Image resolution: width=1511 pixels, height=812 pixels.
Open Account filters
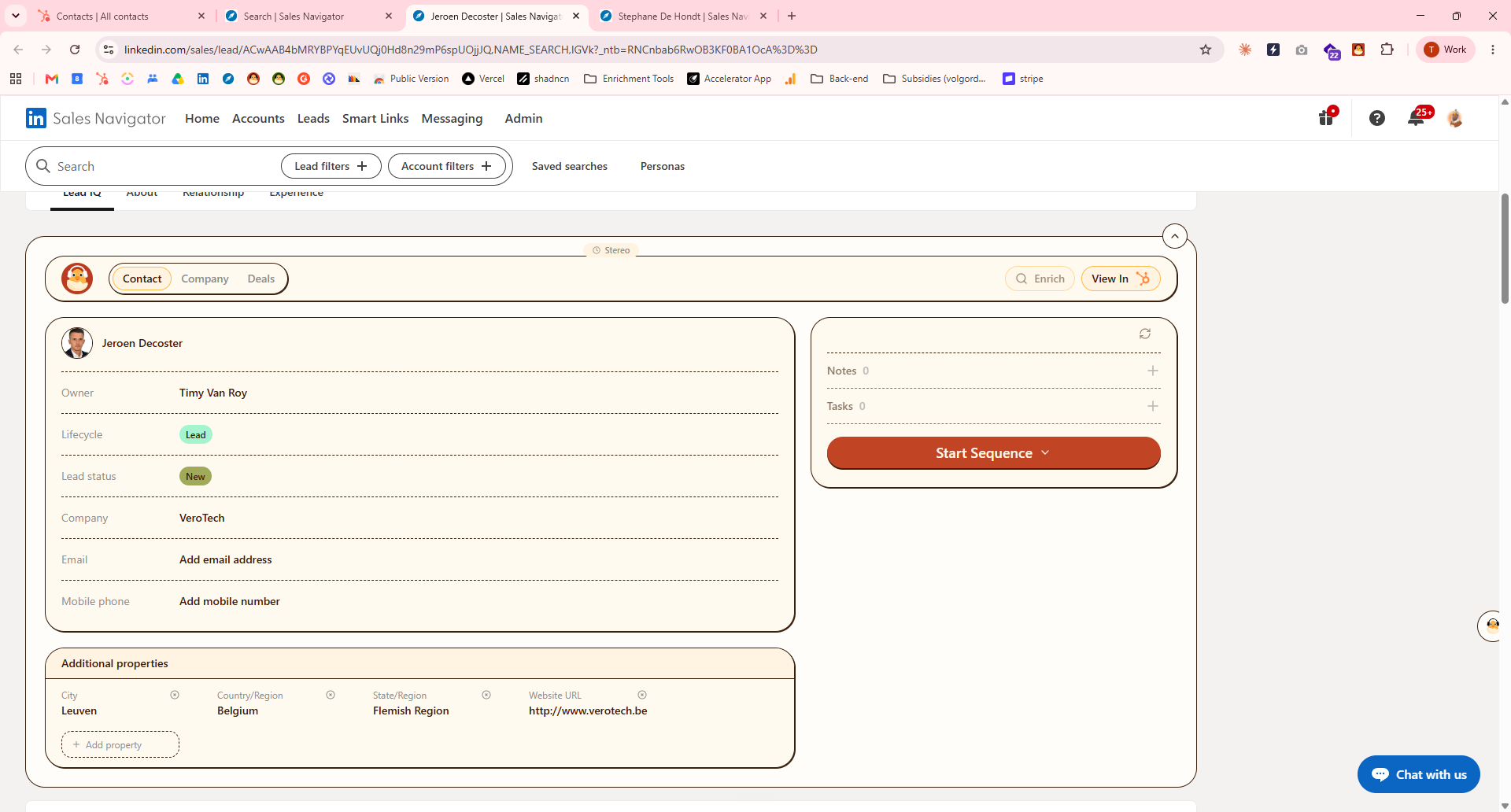447,166
